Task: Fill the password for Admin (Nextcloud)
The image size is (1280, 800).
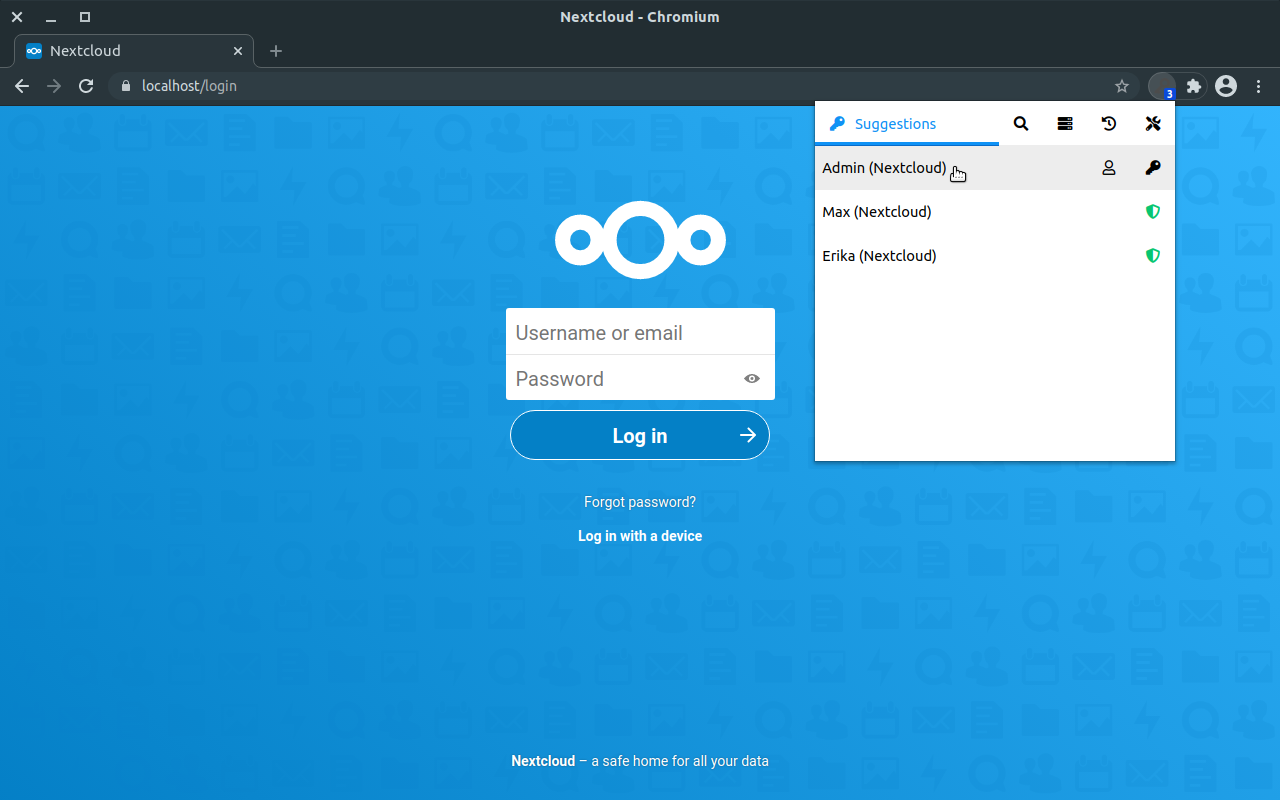Action: [x=1152, y=167]
